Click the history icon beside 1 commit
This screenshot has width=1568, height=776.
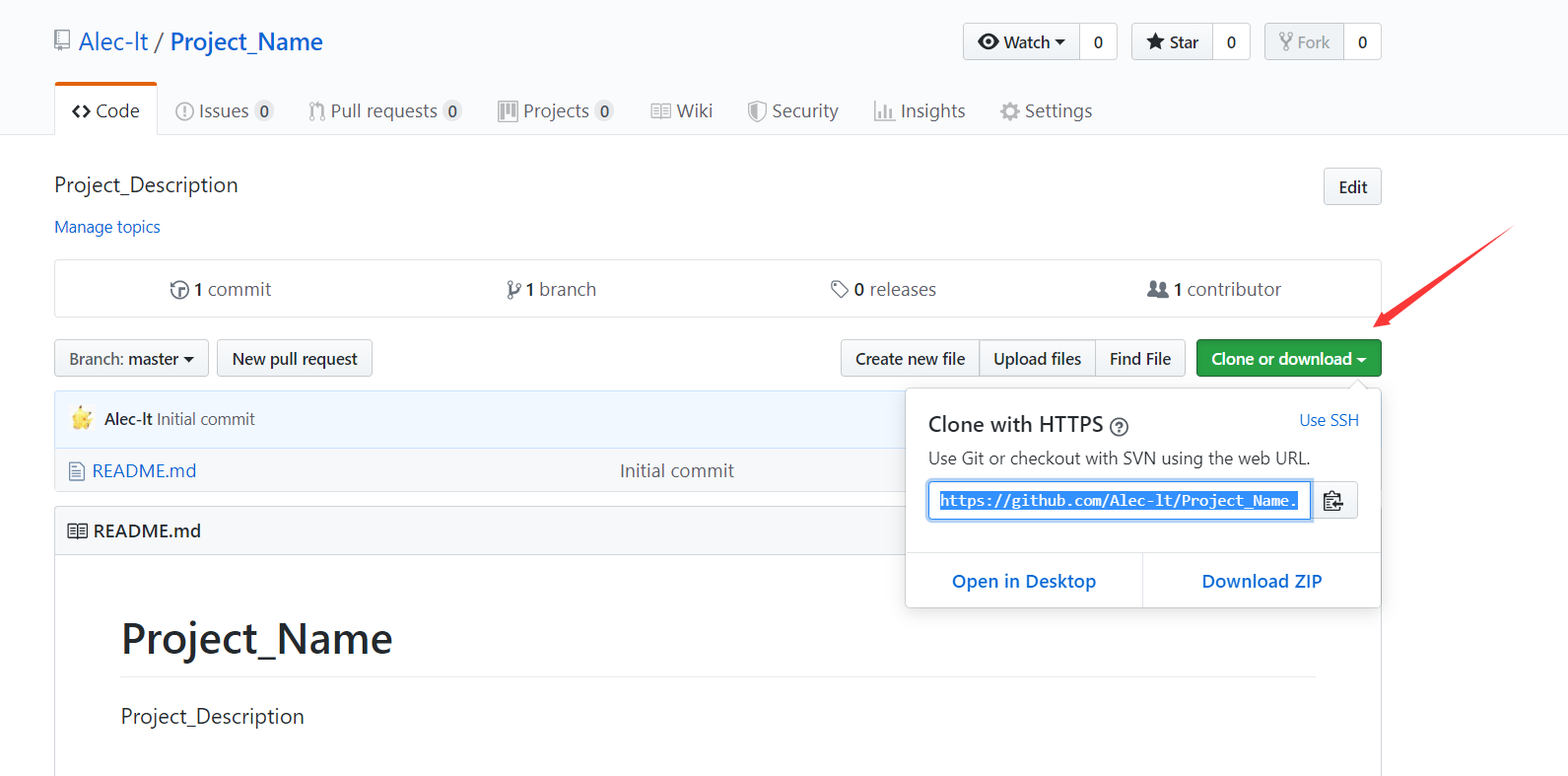coord(179,290)
